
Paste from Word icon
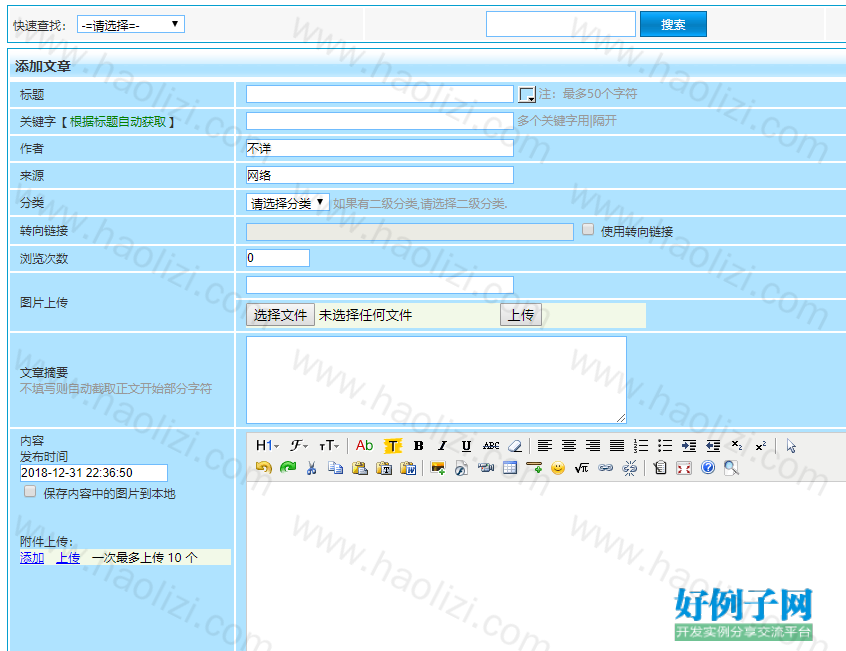[408, 468]
